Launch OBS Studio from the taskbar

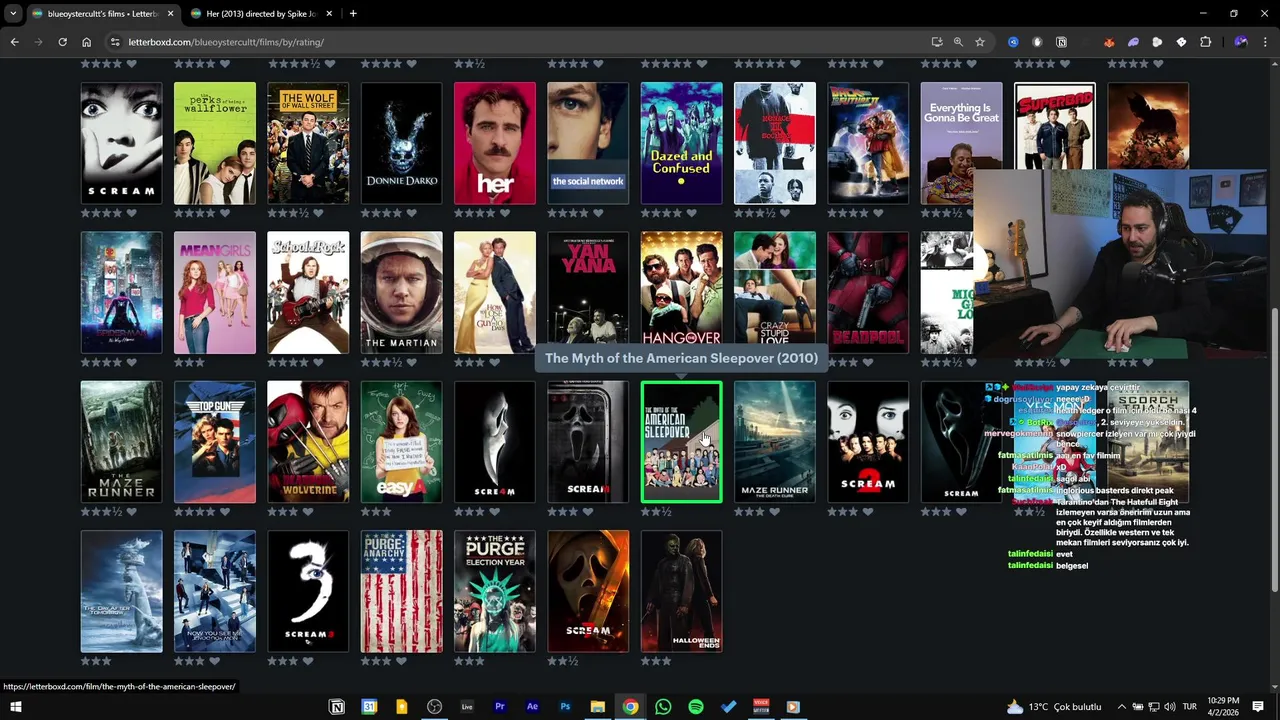[434, 707]
